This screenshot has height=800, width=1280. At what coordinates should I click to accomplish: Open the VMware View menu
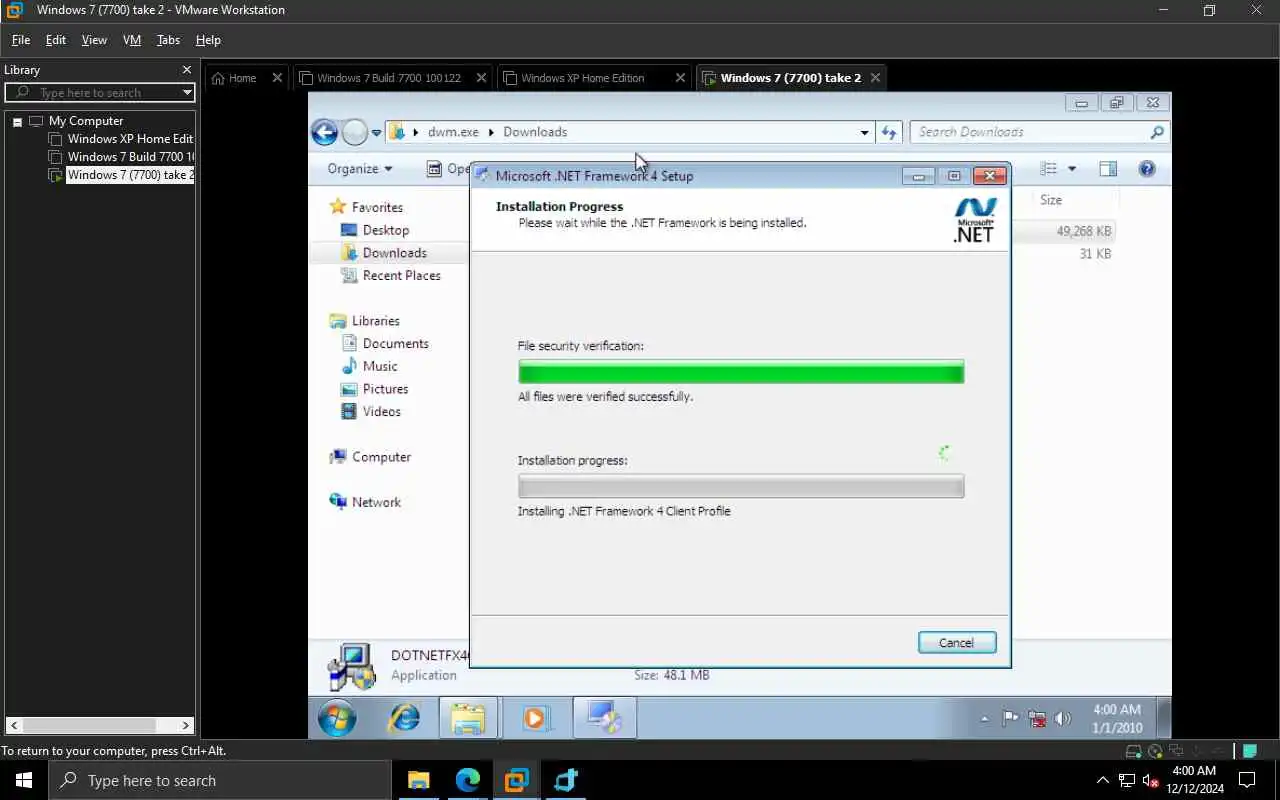pos(94,40)
